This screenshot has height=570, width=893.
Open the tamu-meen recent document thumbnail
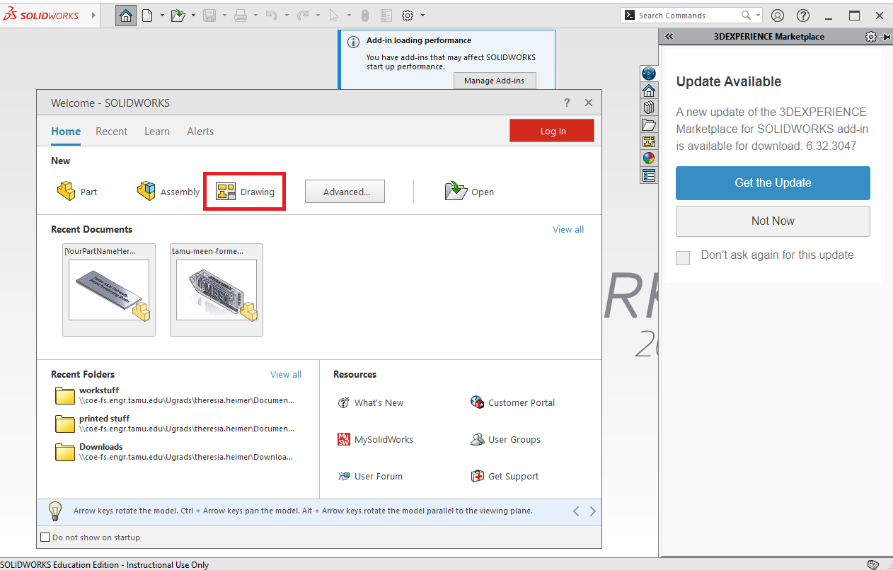[x=217, y=291]
